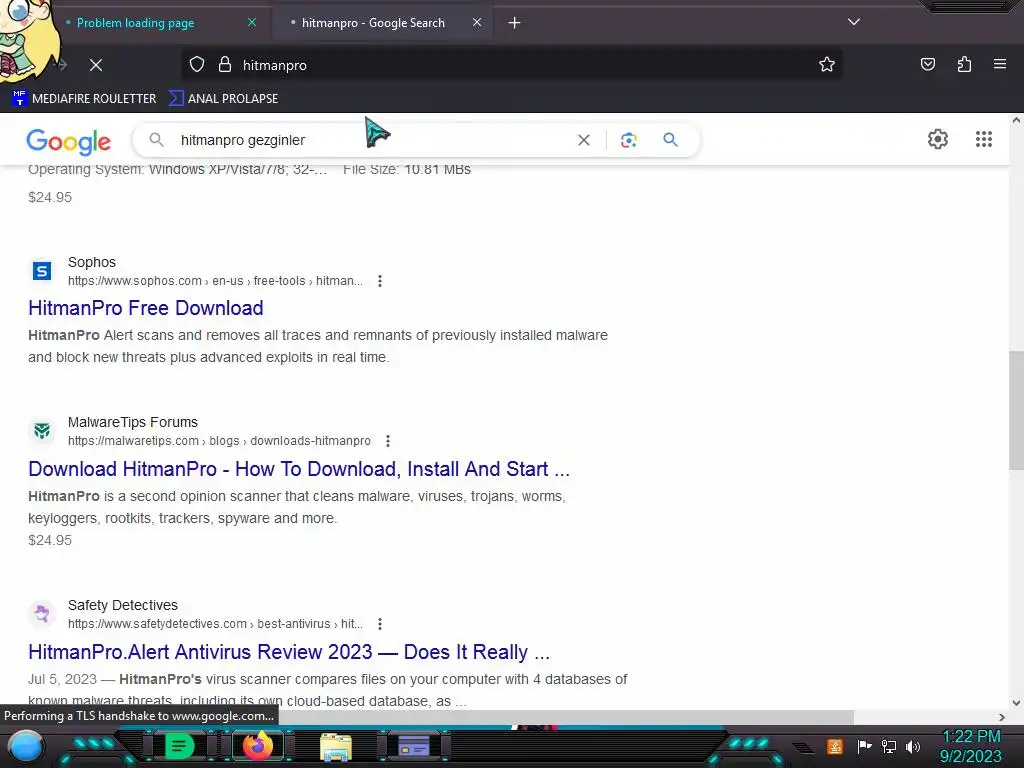Viewport: 1024px width, 768px height.
Task: Click the MalwareTips Forums favicon
Action: point(42,430)
